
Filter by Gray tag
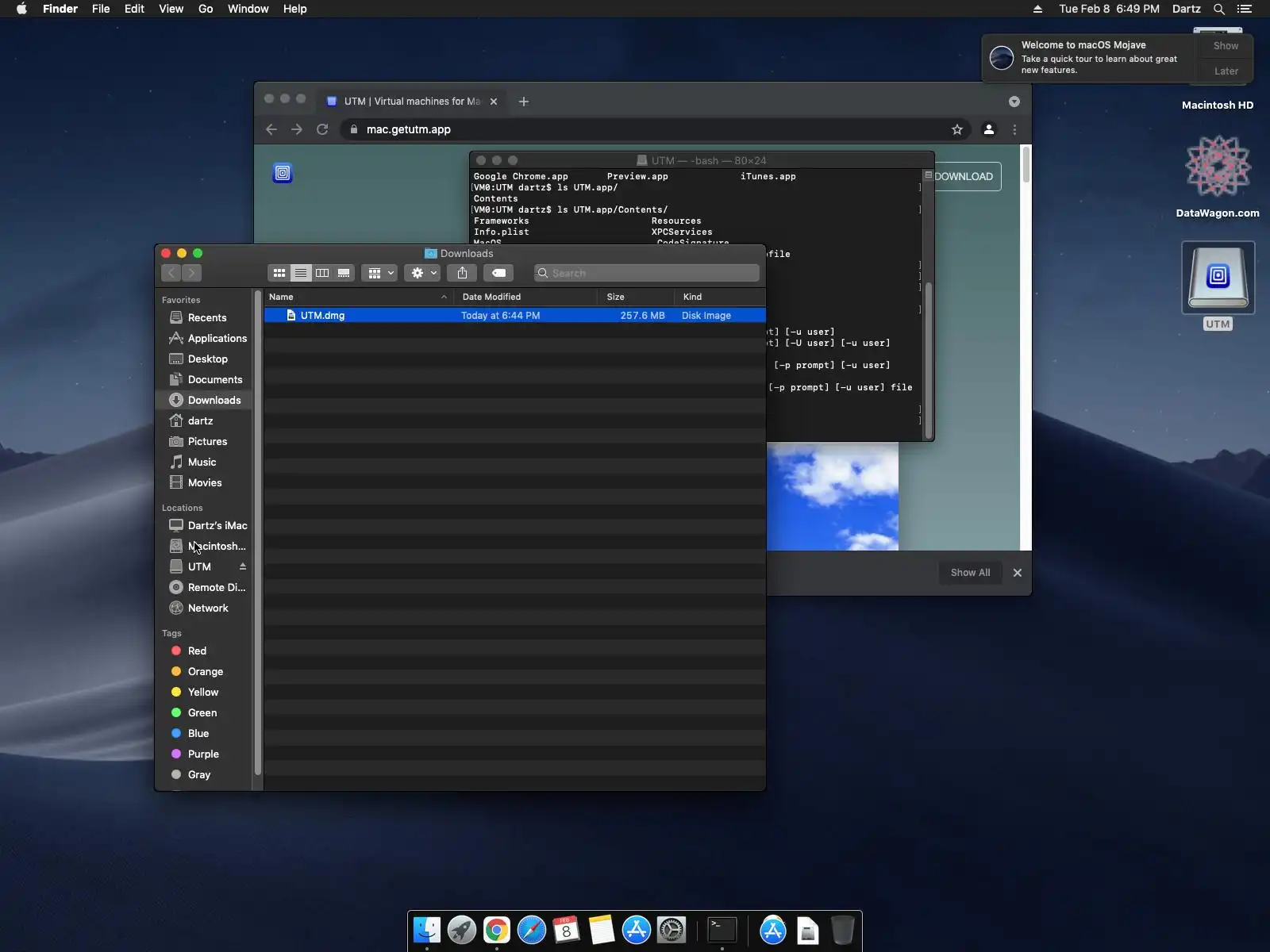205,774
